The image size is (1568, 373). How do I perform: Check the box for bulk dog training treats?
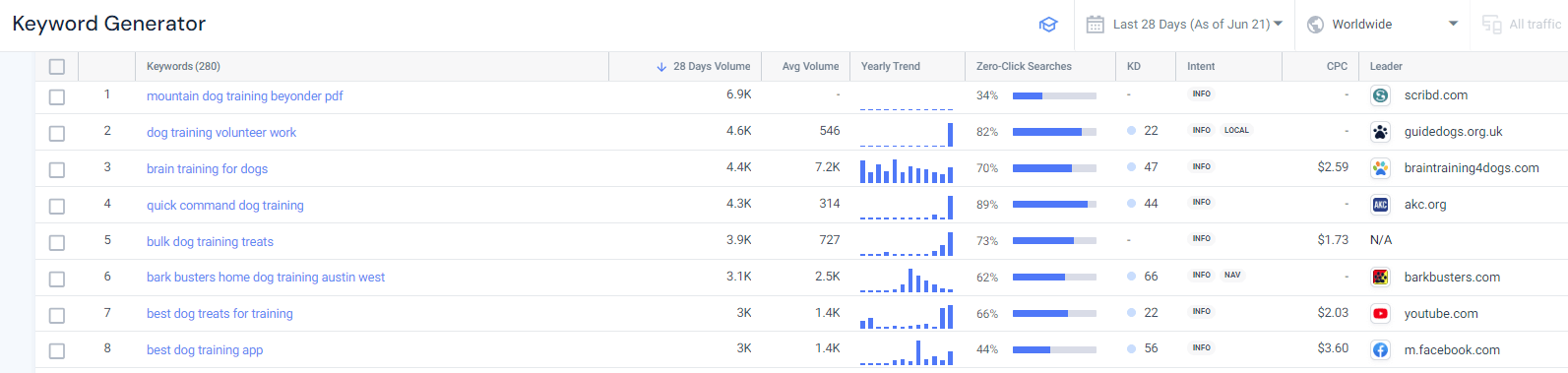click(57, 243)
